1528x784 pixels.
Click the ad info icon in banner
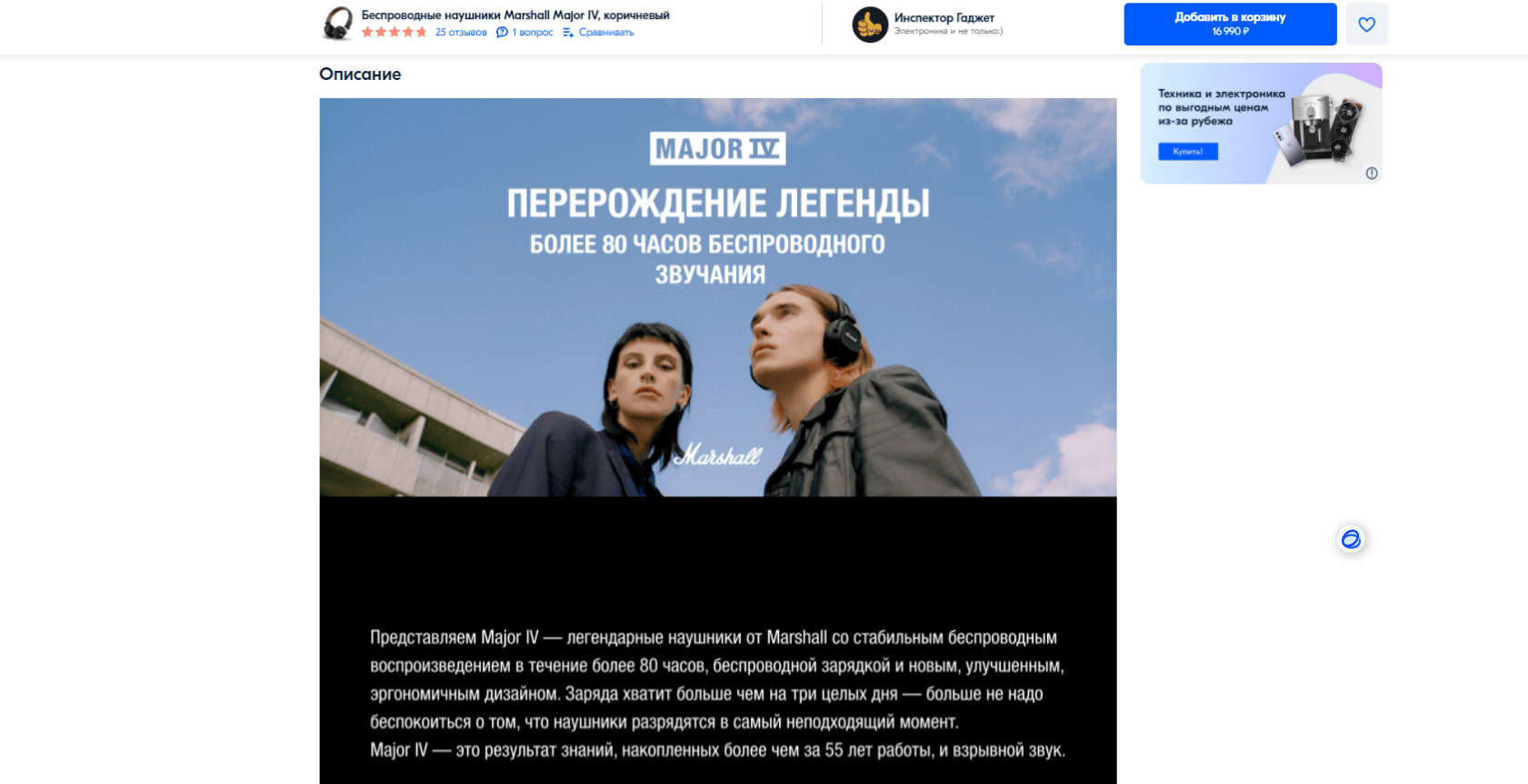[x=1372, y=174]
